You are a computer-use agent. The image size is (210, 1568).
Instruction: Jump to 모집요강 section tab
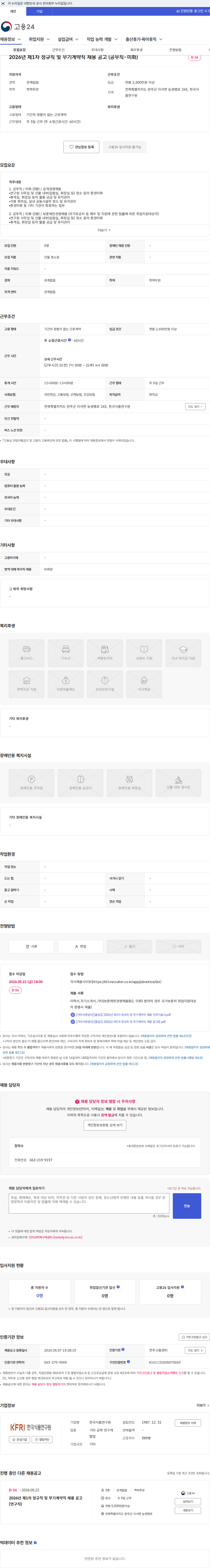click(19, 50)
